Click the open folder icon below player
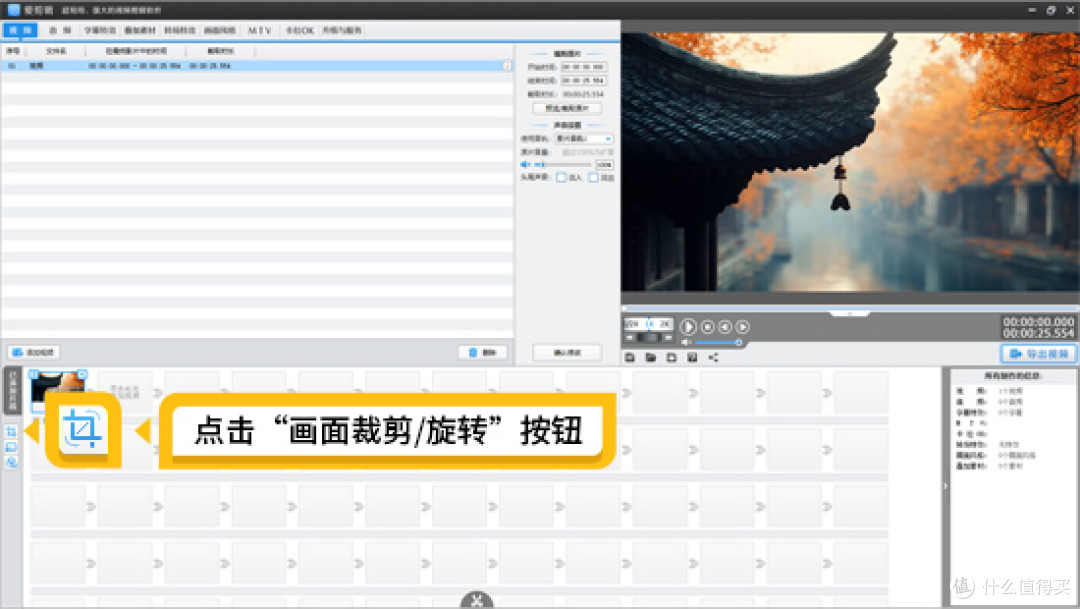Viewport: 1080px width, 609px height. 650,358
